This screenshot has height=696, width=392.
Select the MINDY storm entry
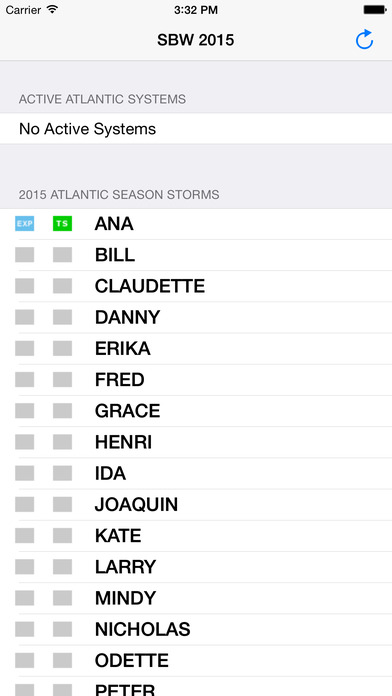coord(196,598)
